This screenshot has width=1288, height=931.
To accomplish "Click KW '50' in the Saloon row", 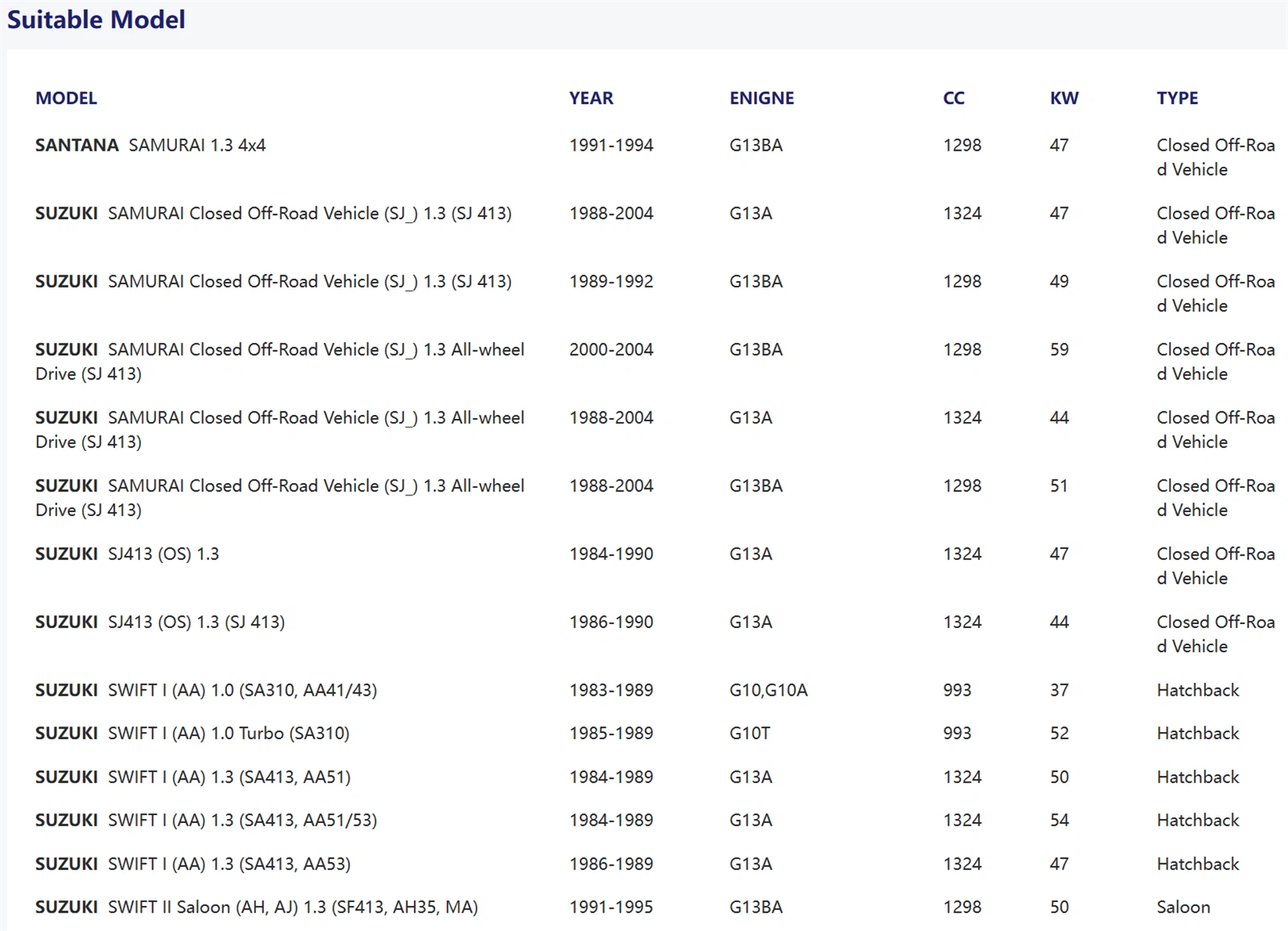I will [x=1059, y=907].
